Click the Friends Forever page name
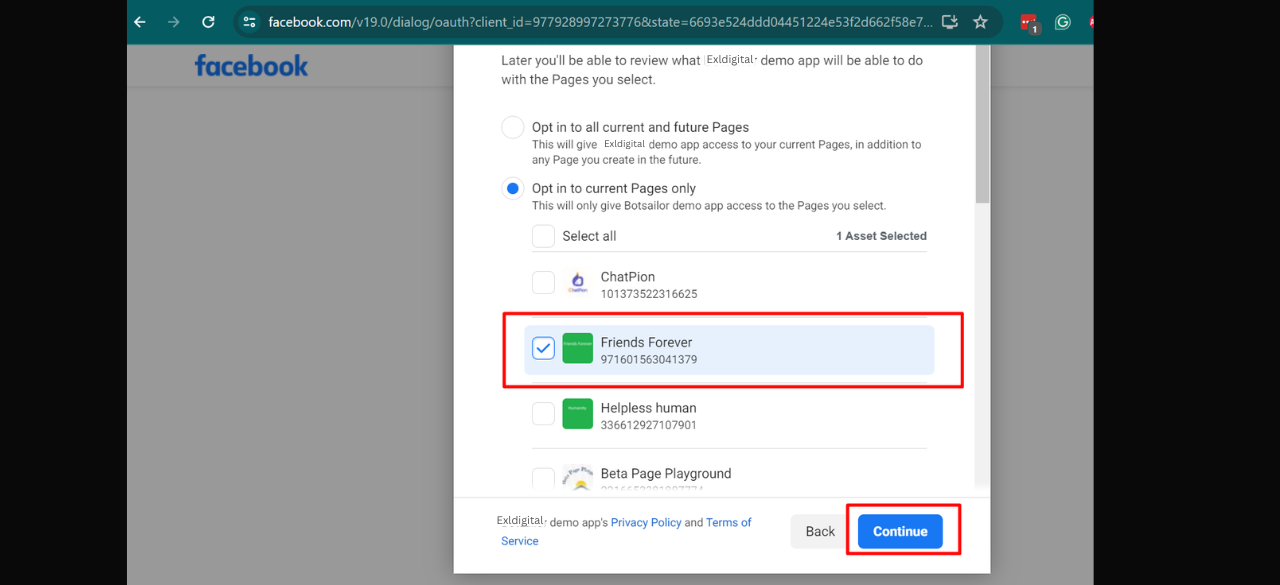This screenshot has width=1280, height=585. [647, 342]
